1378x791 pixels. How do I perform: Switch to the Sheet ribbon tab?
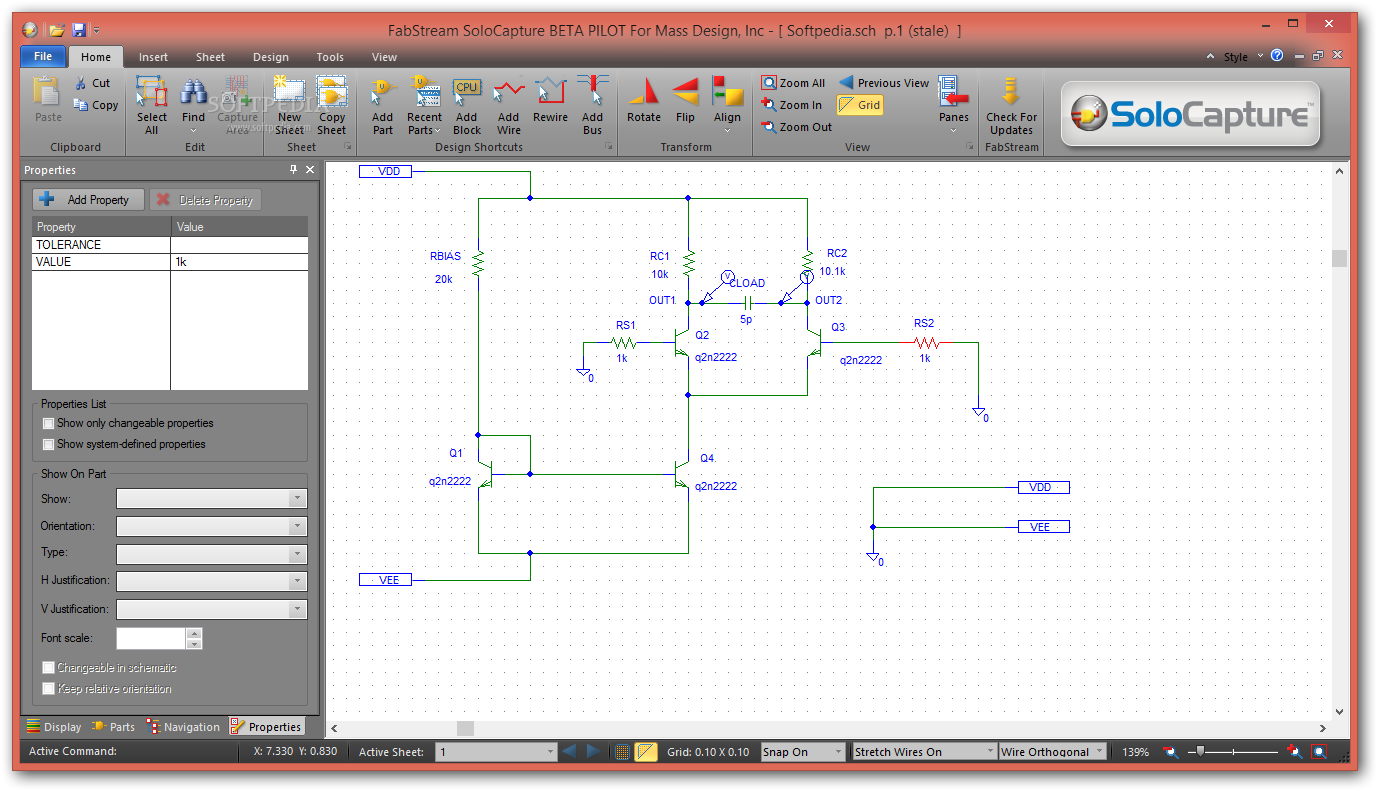[x=210, y=57]
